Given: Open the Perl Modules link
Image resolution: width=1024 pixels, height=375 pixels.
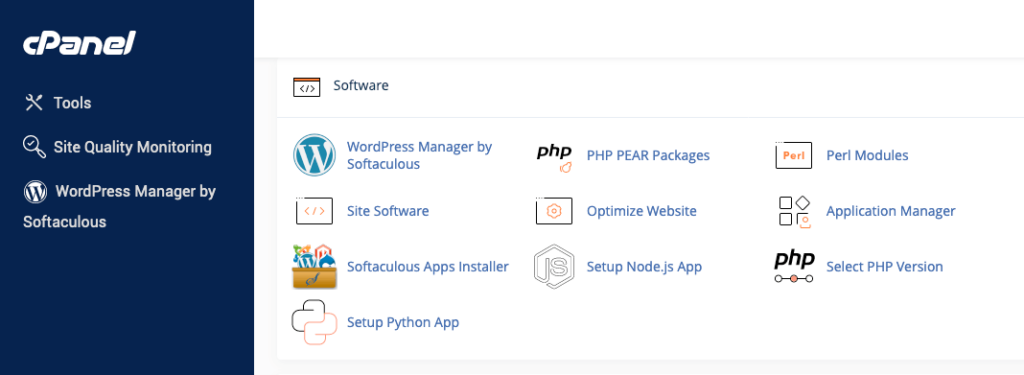Looking at the screenshot, I should 867,155.
